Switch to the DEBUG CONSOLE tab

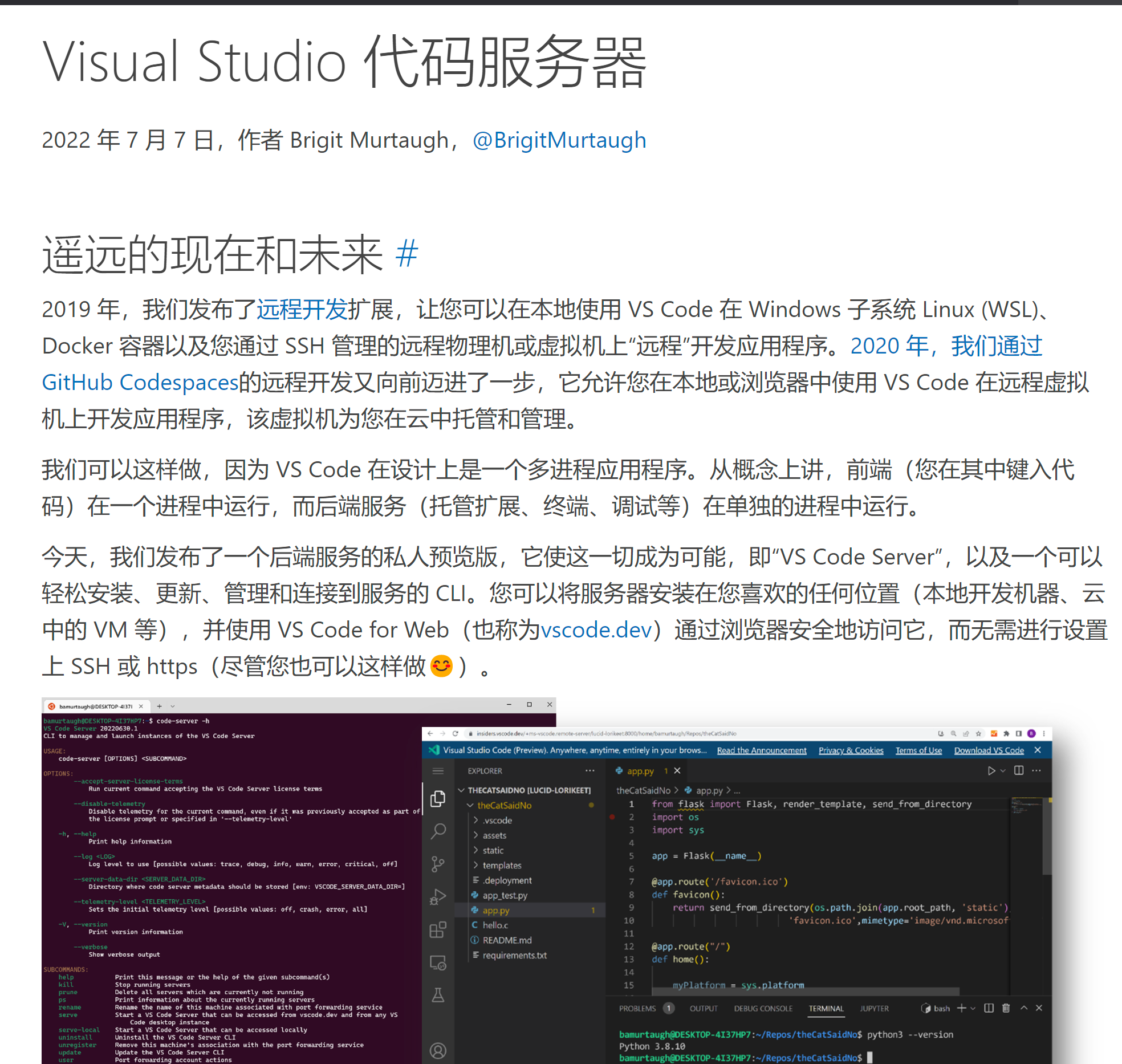pyautogui.click(x=763, y=1009)
